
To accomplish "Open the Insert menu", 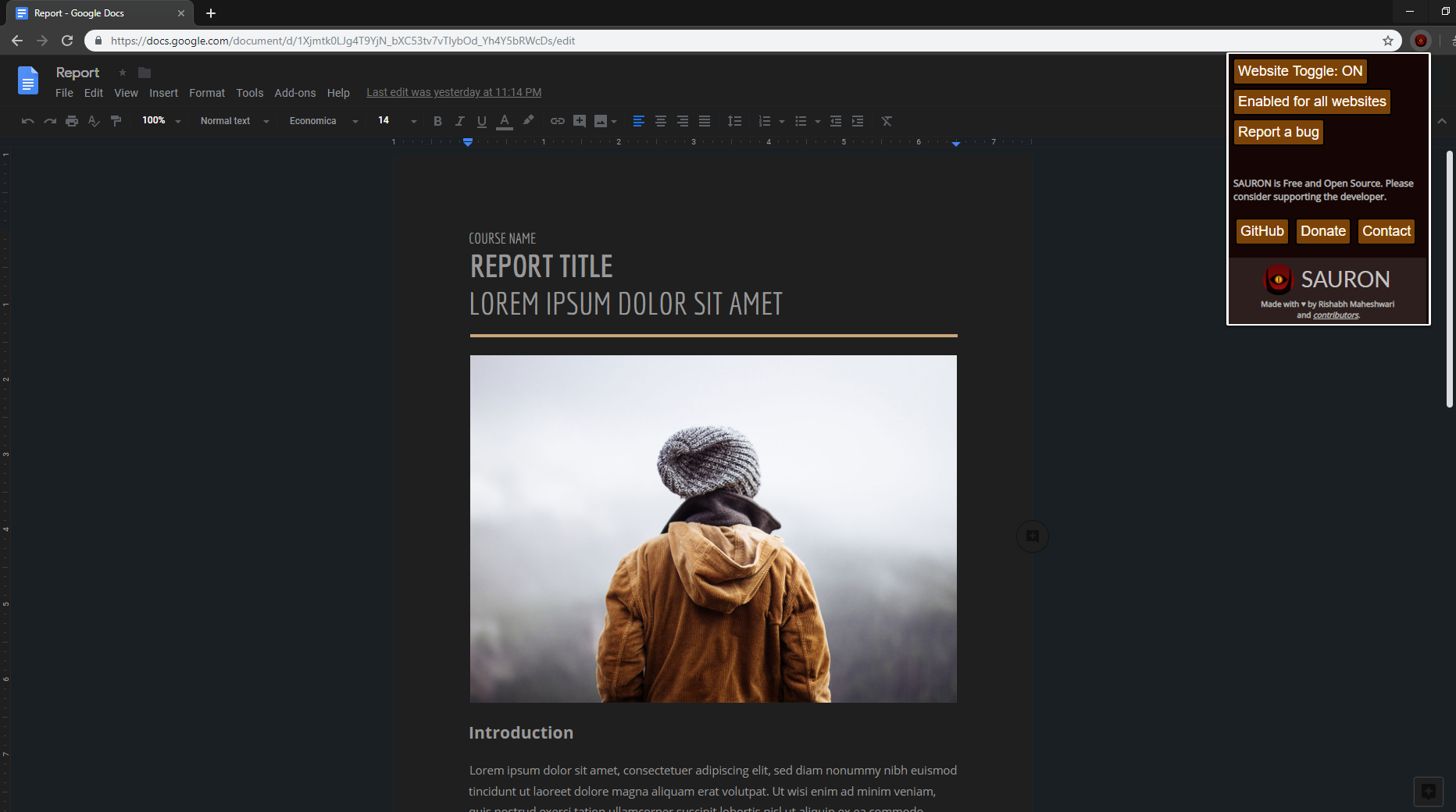I will click(x=163, y=93).
